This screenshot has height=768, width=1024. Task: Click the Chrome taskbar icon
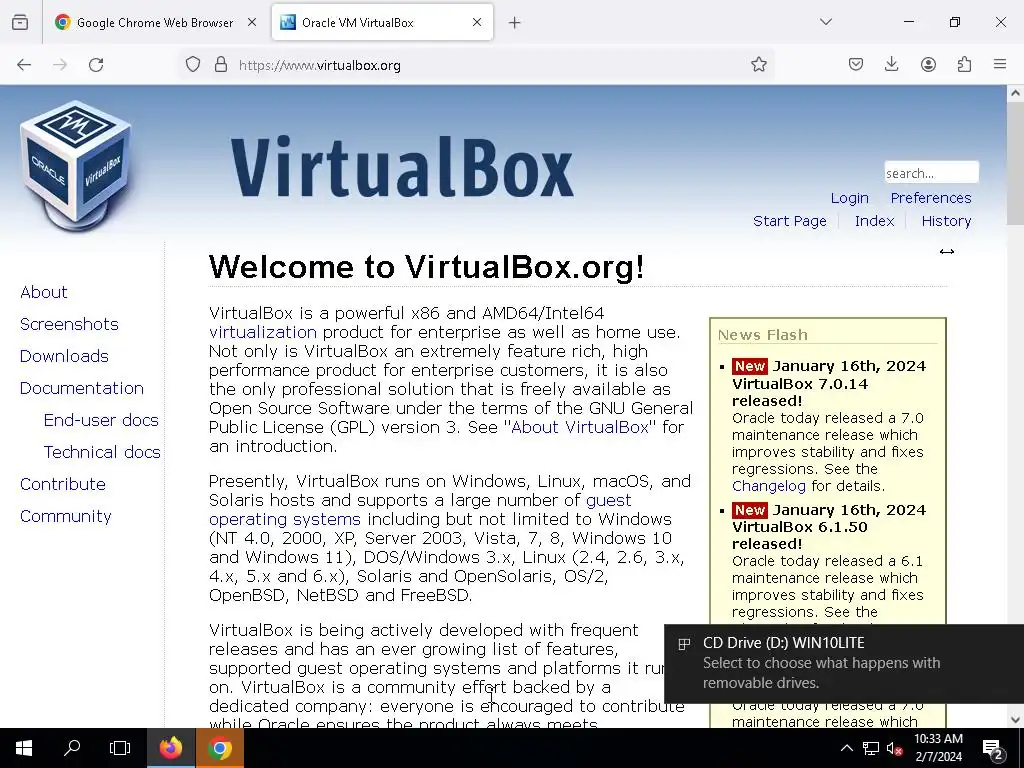point(219,748)
